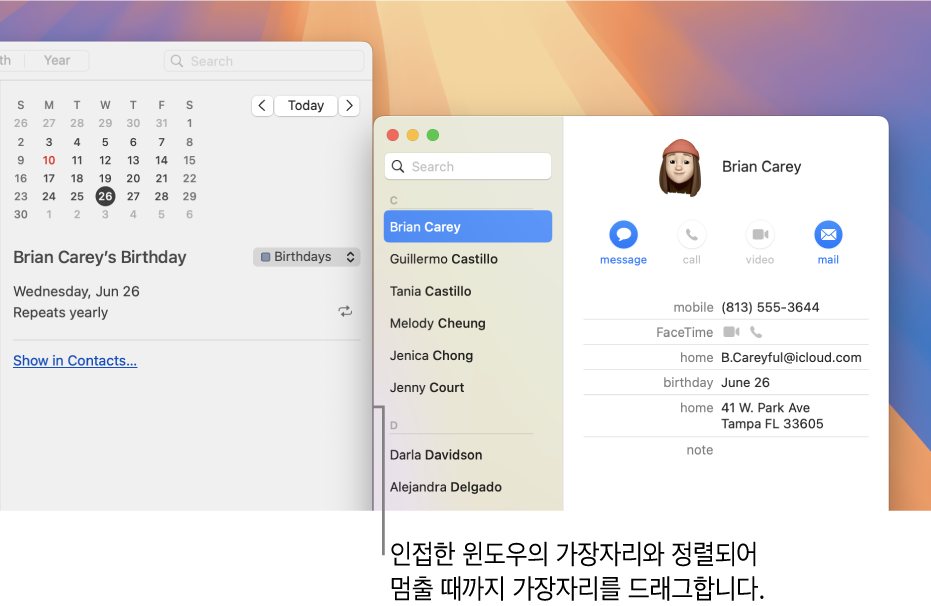Image resolution: width=931 pixels, height=606 pixels.
Task: Click the email B.Careyful@icloud.com
Action: [791, 357]
